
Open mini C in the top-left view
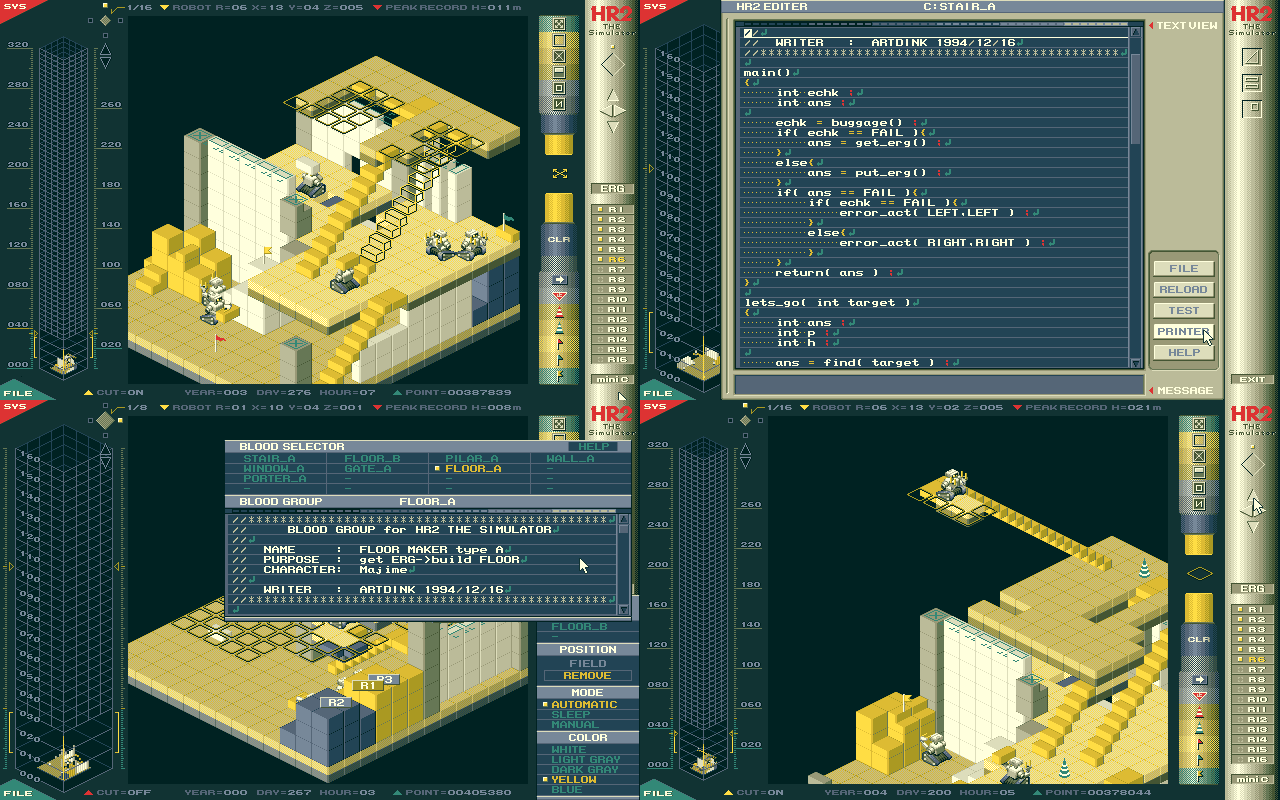click(613, 379)
